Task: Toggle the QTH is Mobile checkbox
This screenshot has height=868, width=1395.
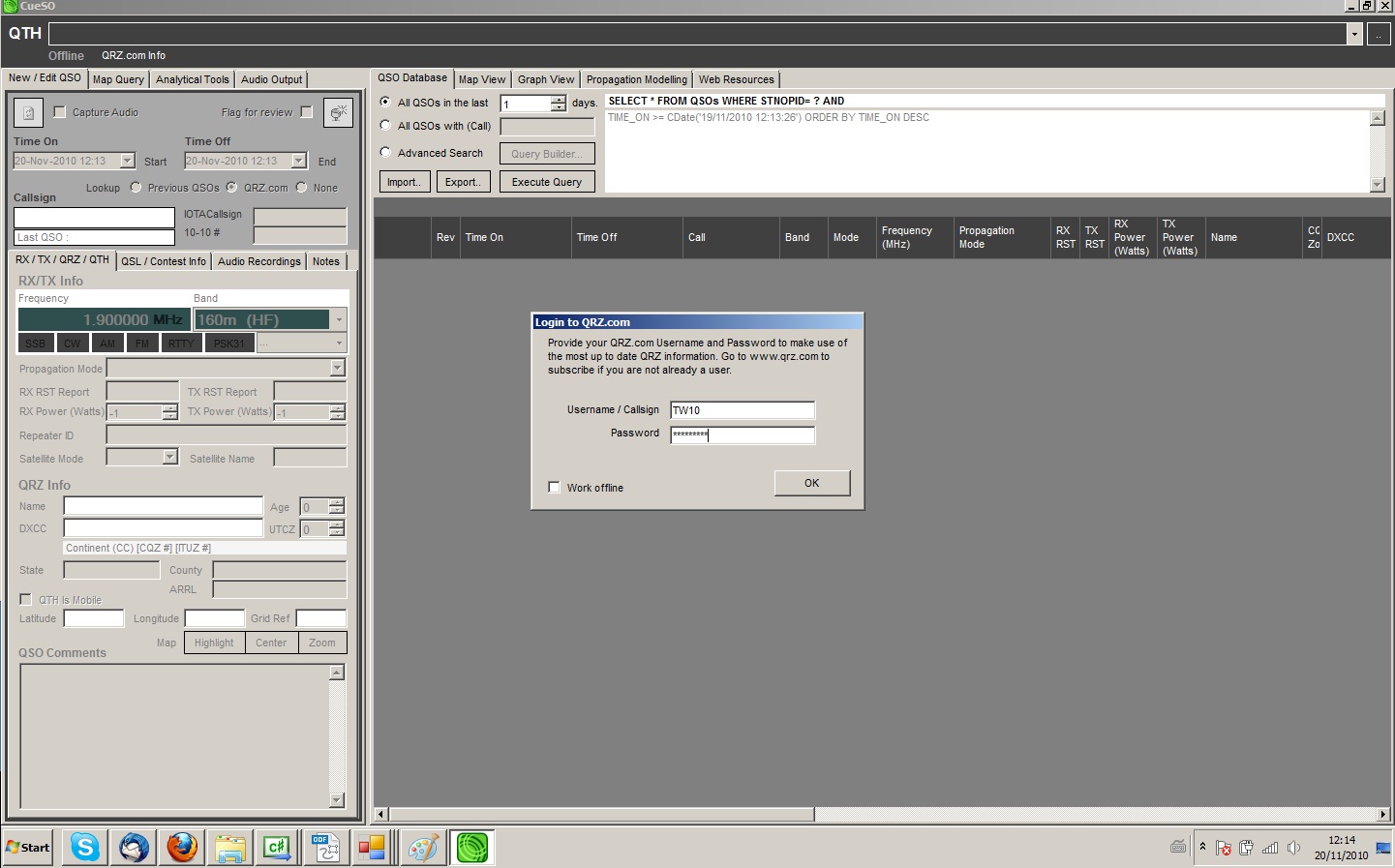Action: coord(26,599)
